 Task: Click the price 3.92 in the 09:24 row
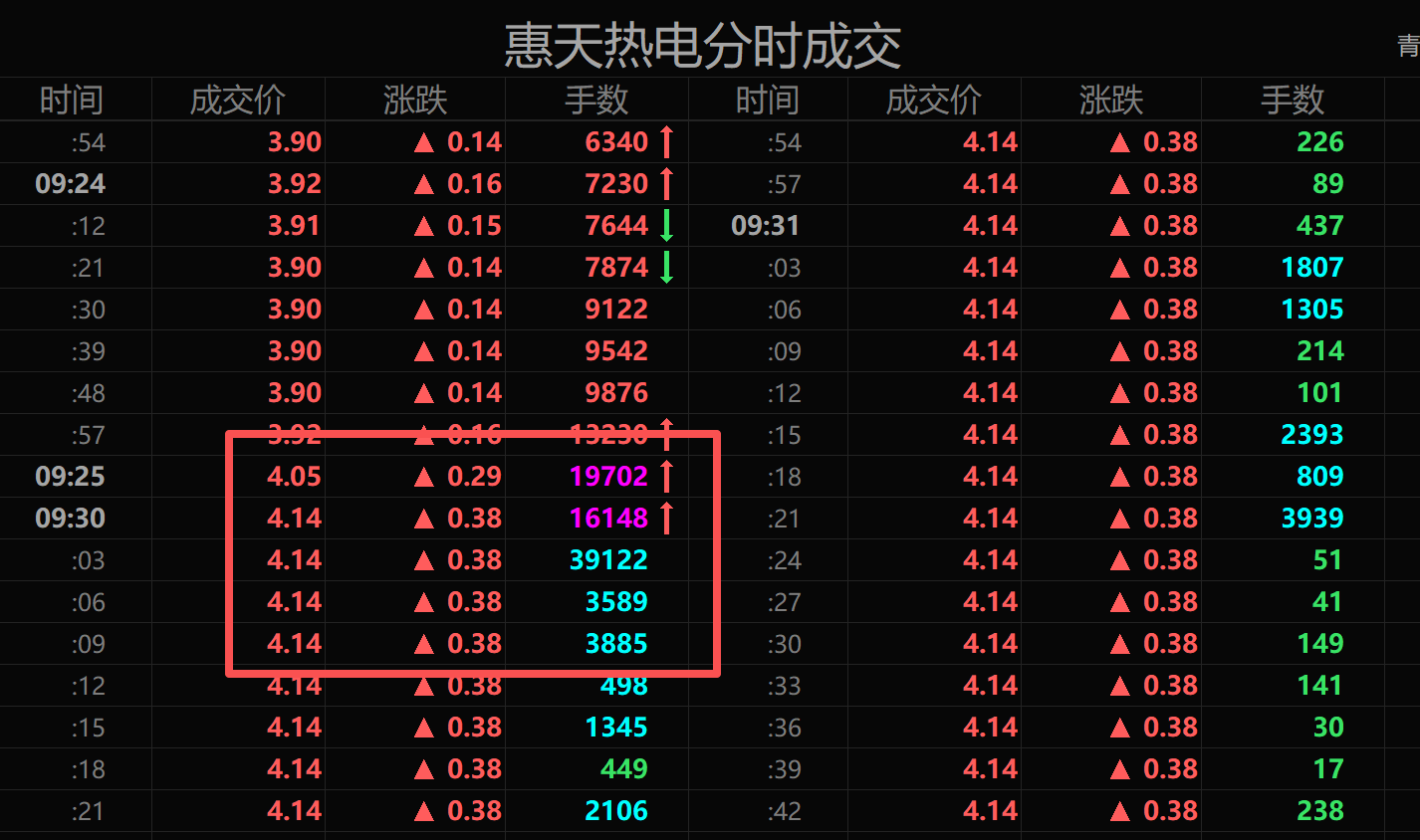point(295,184)
